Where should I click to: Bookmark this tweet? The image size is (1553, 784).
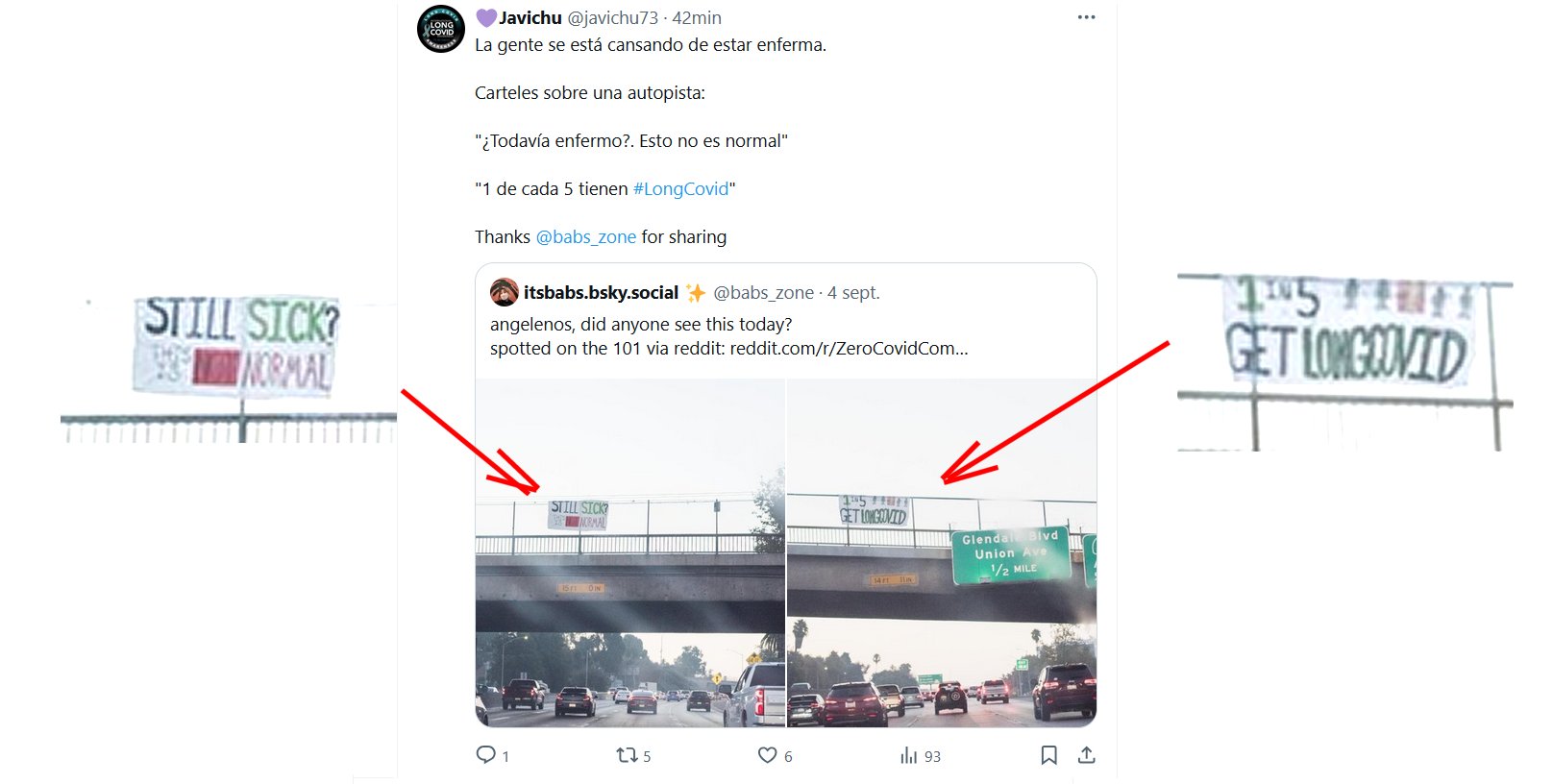tap(1048, 755)
